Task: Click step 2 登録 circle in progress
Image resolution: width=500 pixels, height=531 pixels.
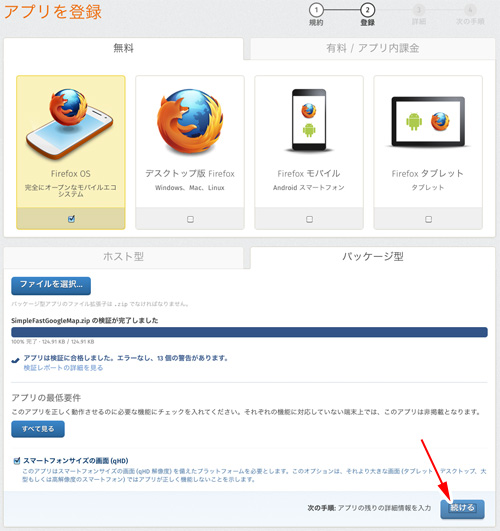Action: (x=367, y=10)
